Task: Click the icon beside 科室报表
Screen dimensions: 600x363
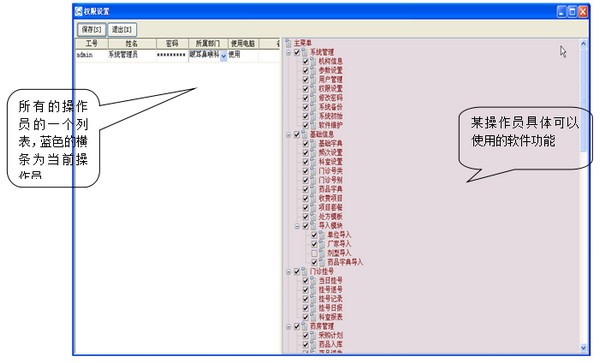Action: [313, 317]
